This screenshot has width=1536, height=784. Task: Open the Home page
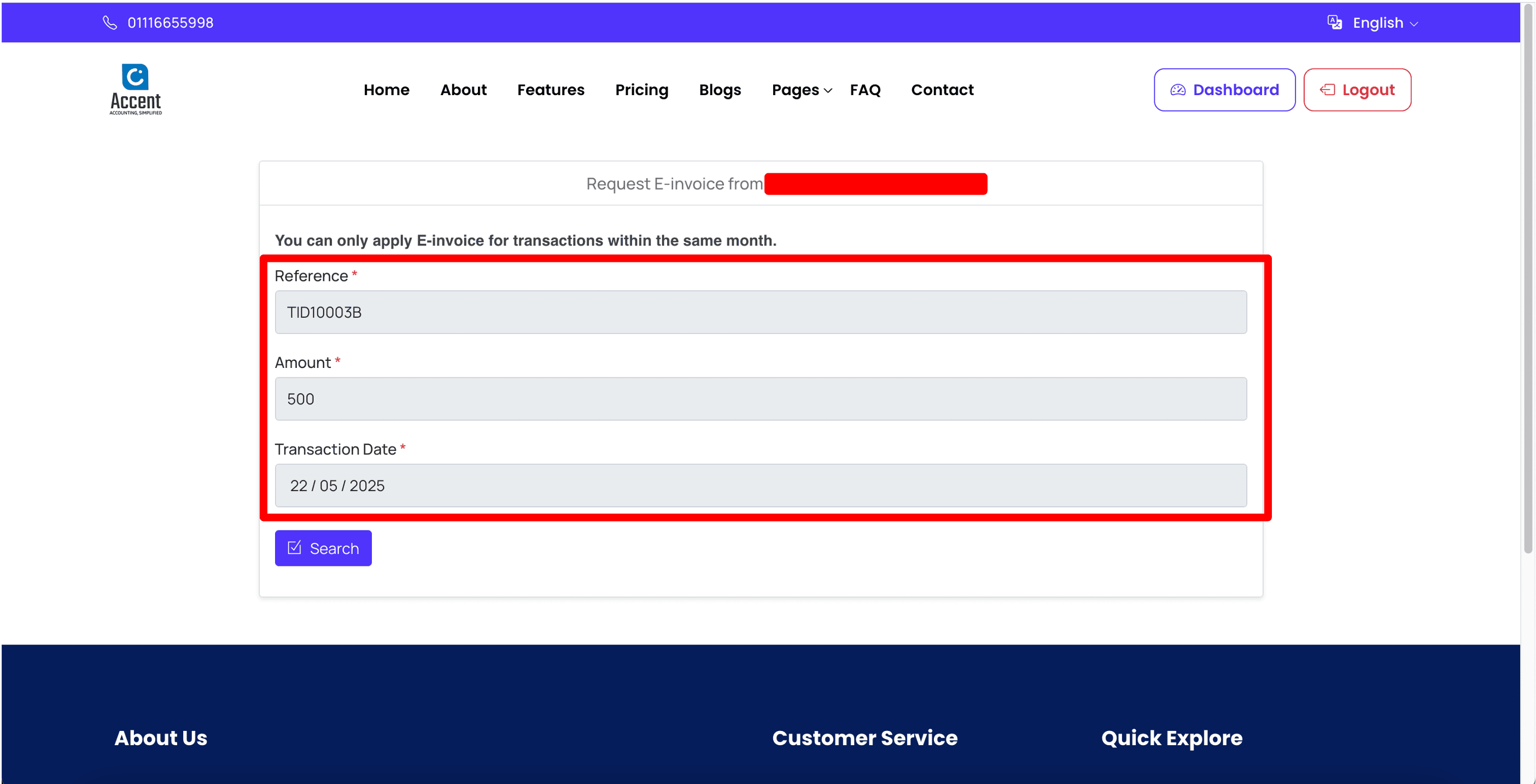[387, 90]
